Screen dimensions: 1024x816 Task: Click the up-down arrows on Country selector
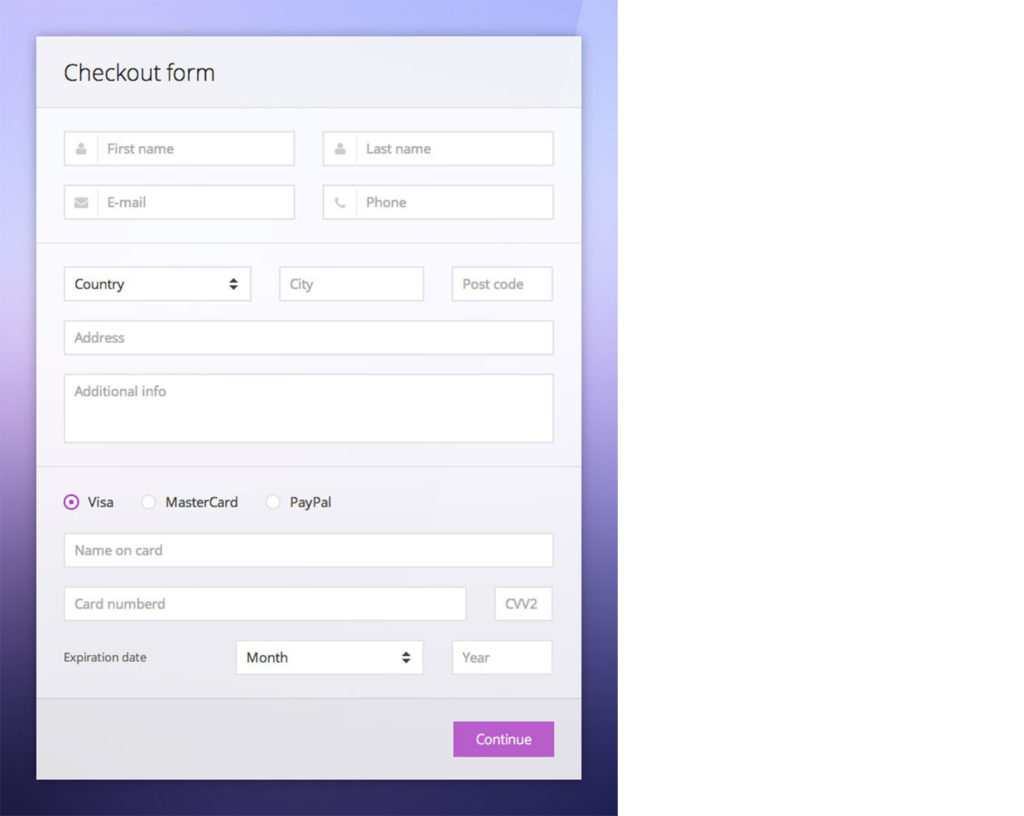[x=235, y=283]
